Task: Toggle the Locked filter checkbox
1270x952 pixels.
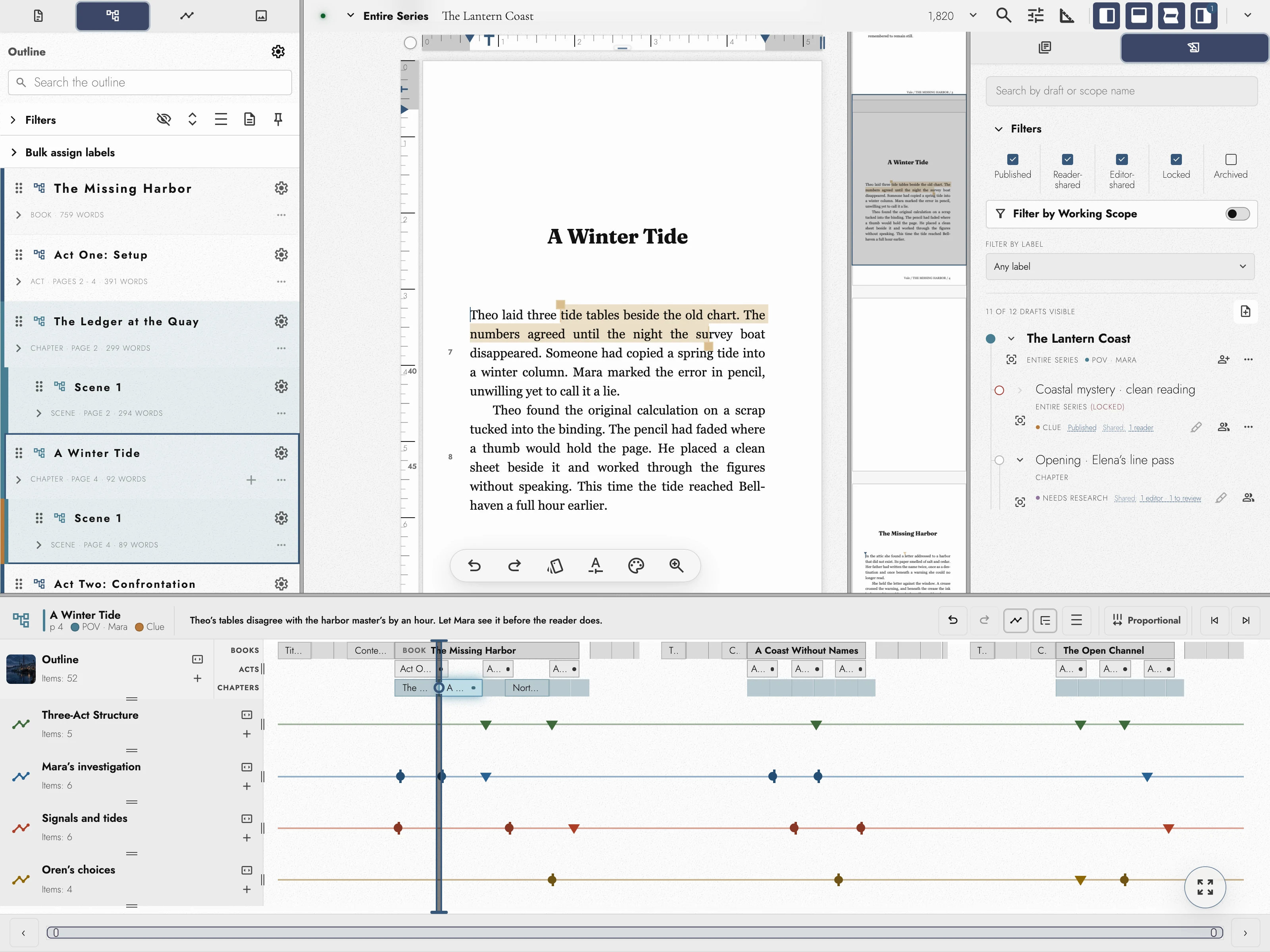Action: tap(1176, 159)
